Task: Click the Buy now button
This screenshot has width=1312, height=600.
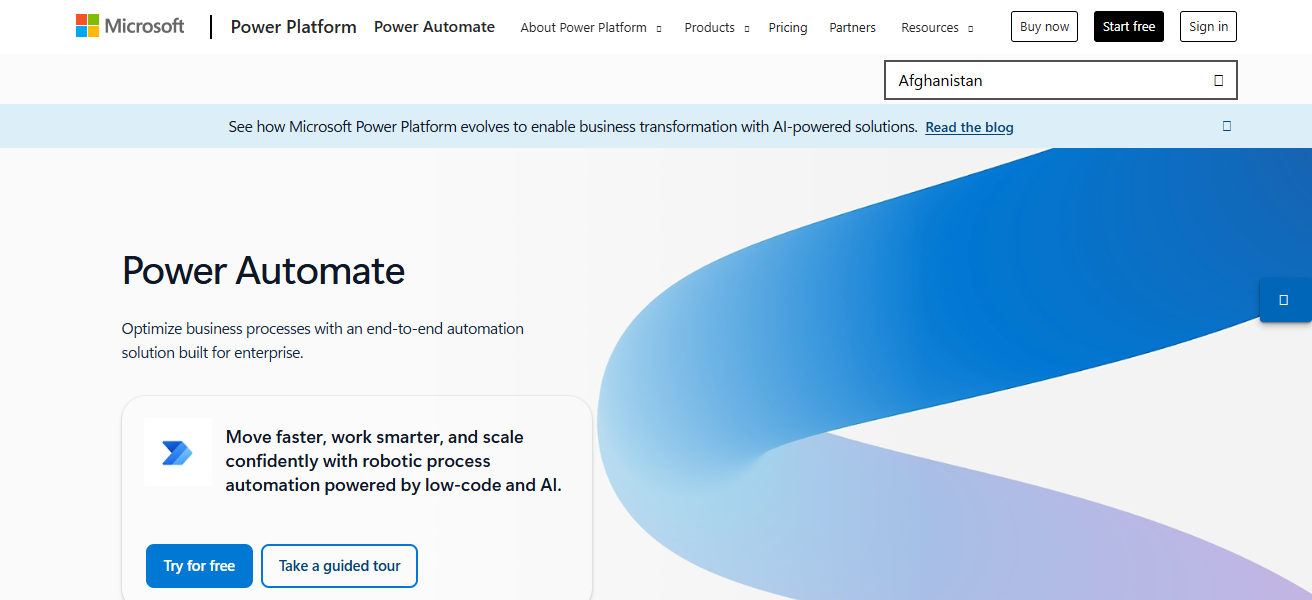Action: click(1044, 26)
